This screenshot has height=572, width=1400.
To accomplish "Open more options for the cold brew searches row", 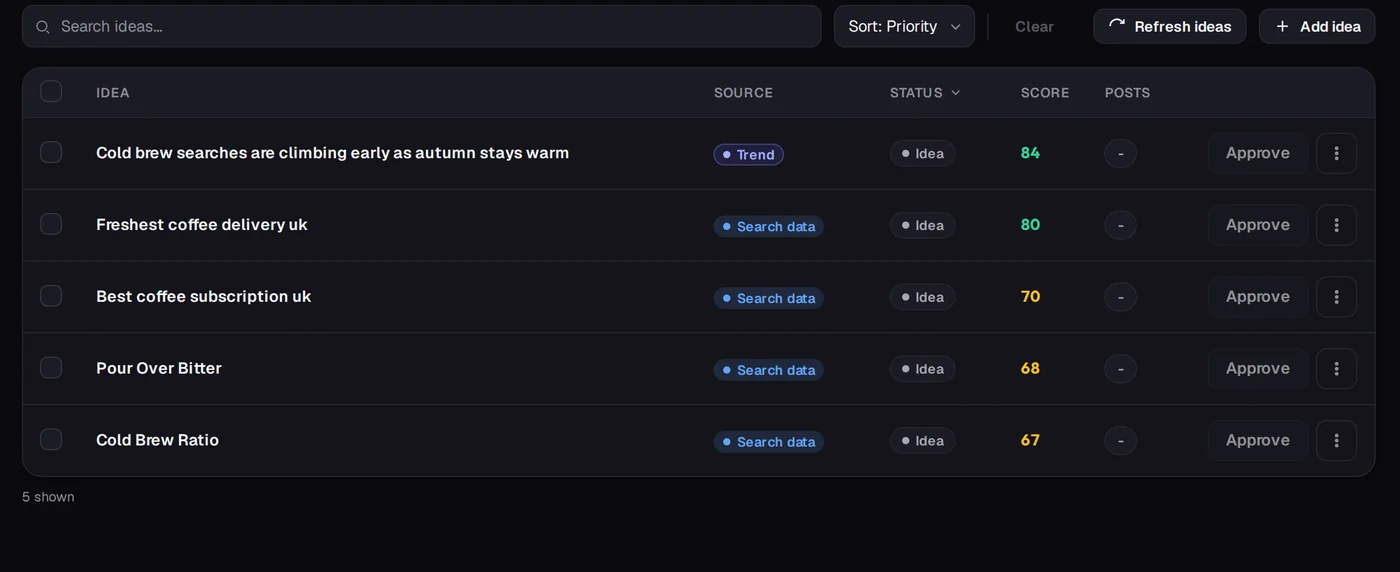I will [1336, 153].
